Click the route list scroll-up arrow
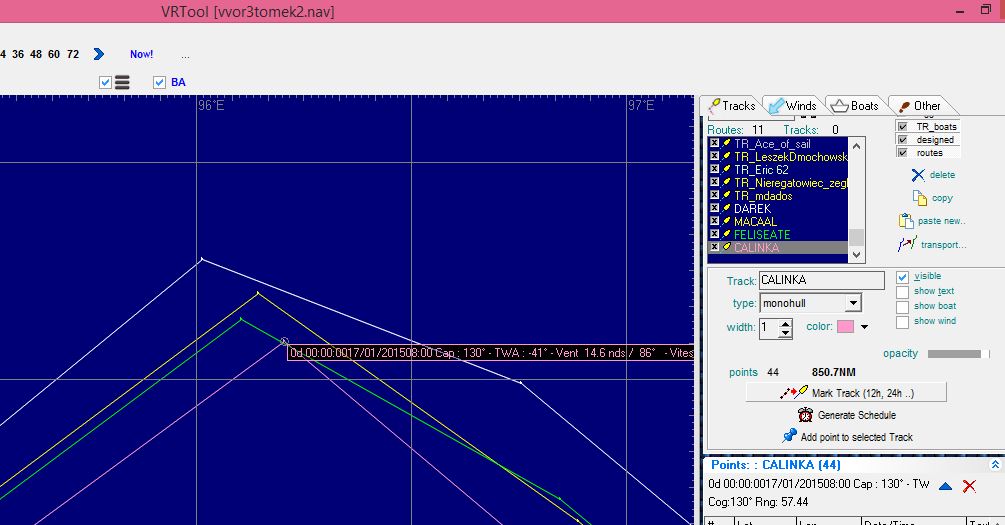The image size is (1005, 525). click(x=856, y=146)
